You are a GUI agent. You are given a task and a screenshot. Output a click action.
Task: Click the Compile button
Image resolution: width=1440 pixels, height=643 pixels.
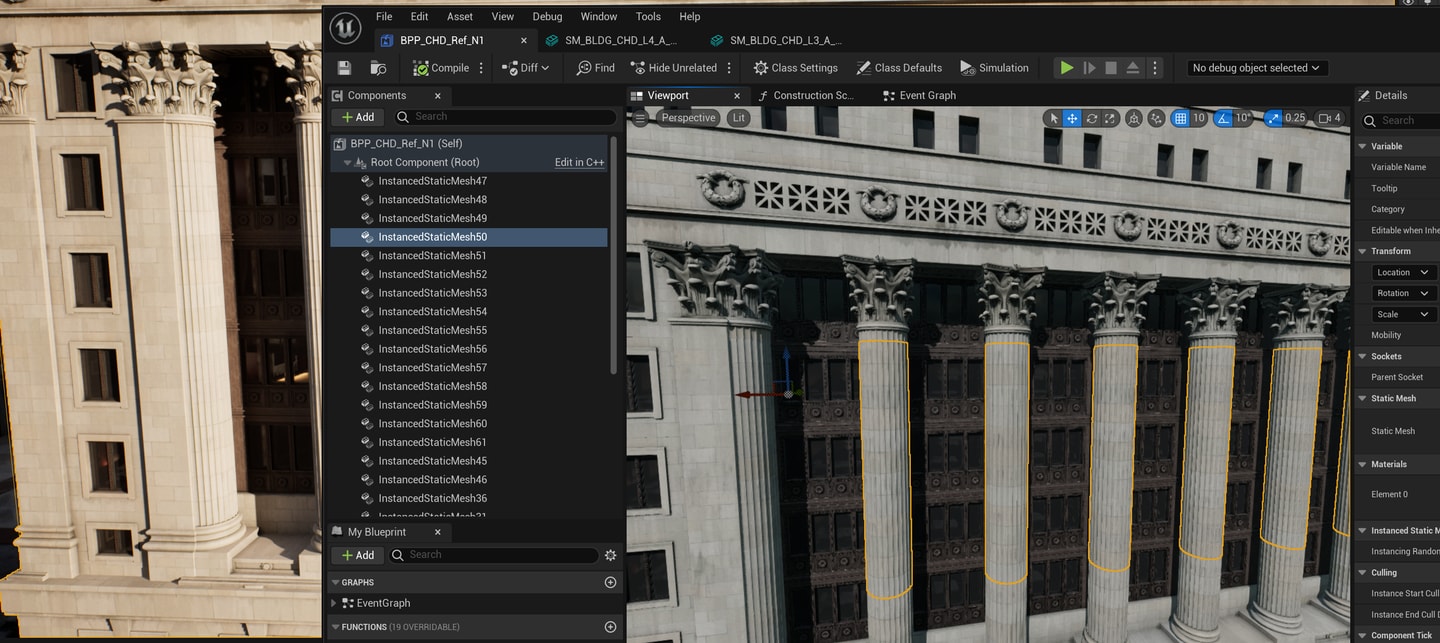point(440,68)
